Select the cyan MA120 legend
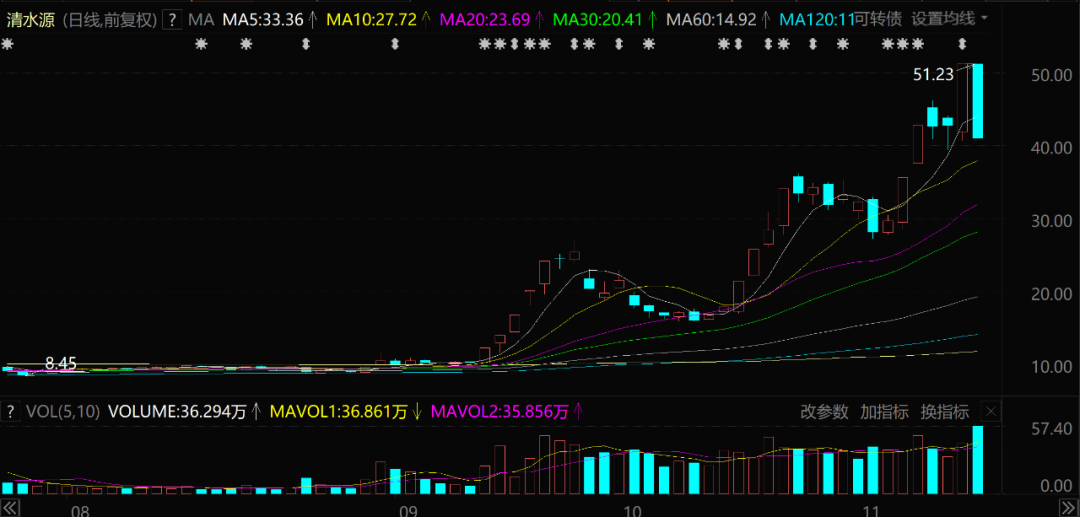 point(816,19)
